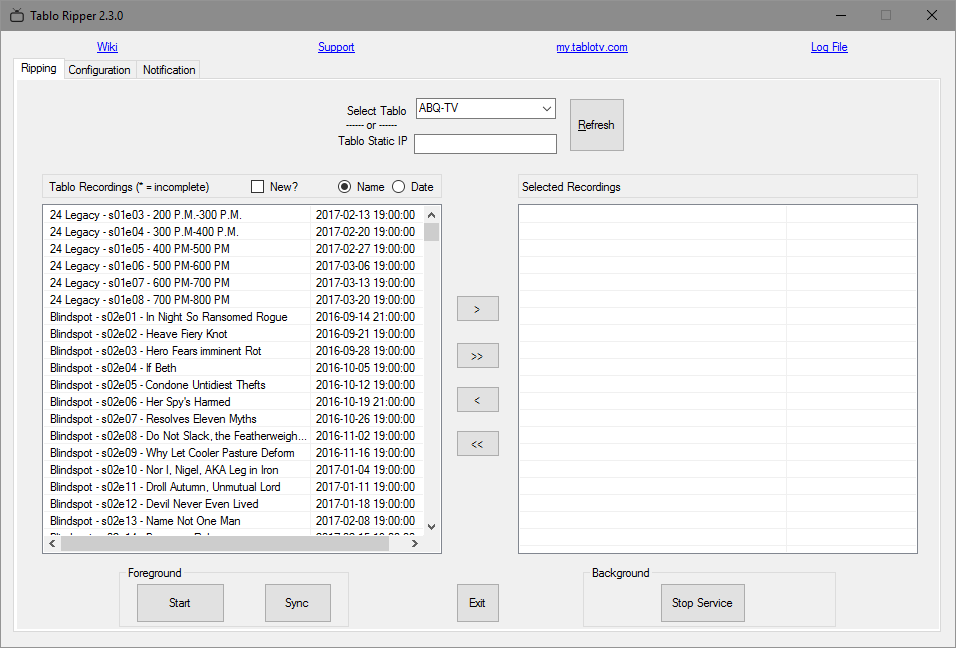This screenshot has height=648, width=956.
Task: Click the < button to remove selected recording
Action: [x=477, y=399]
